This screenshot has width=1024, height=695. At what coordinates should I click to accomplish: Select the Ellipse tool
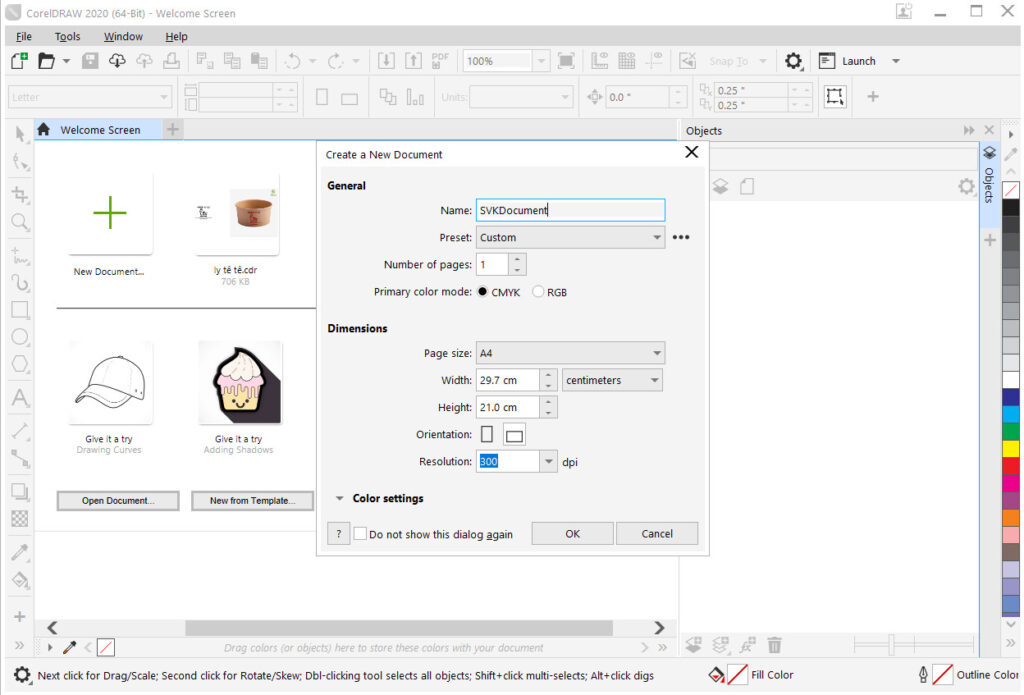20,337
